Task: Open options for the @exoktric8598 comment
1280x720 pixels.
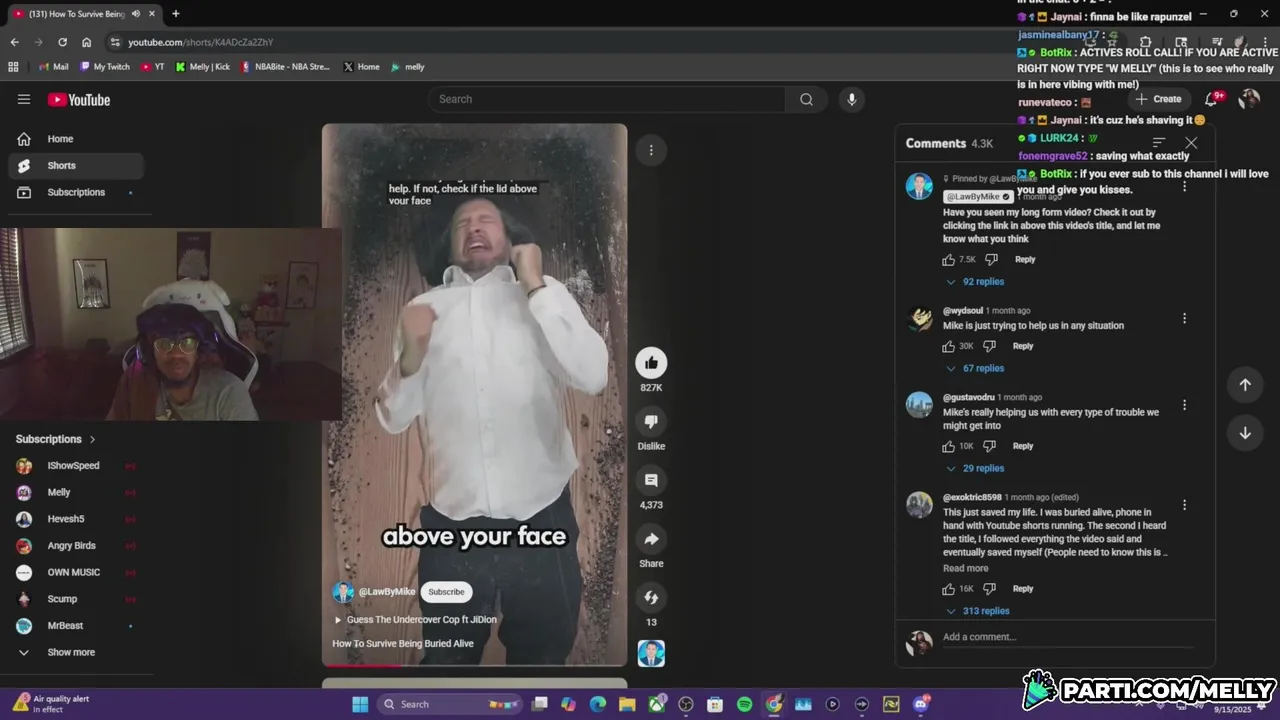Action: (x=1184, y=505)
